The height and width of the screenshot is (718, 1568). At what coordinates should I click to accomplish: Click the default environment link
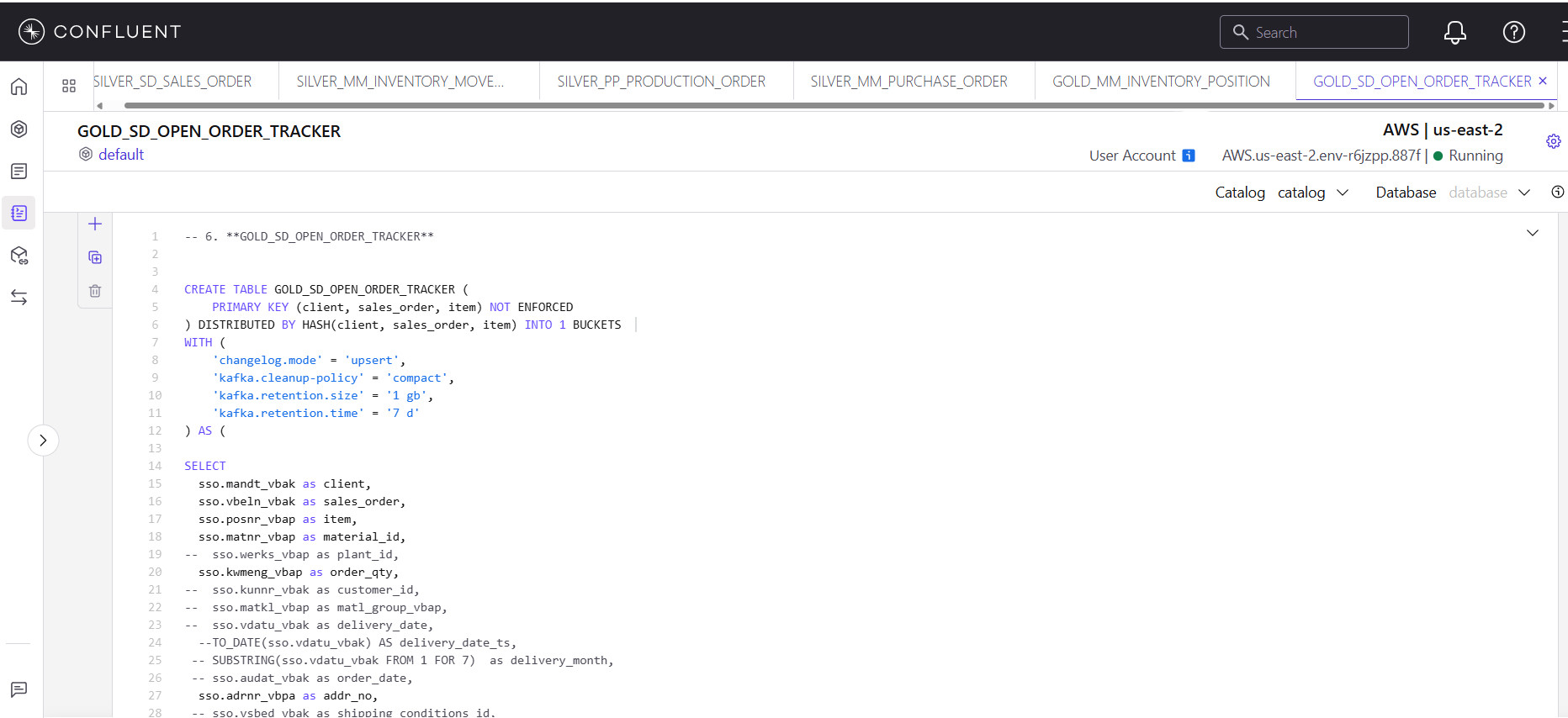click(x=121, y=155)
